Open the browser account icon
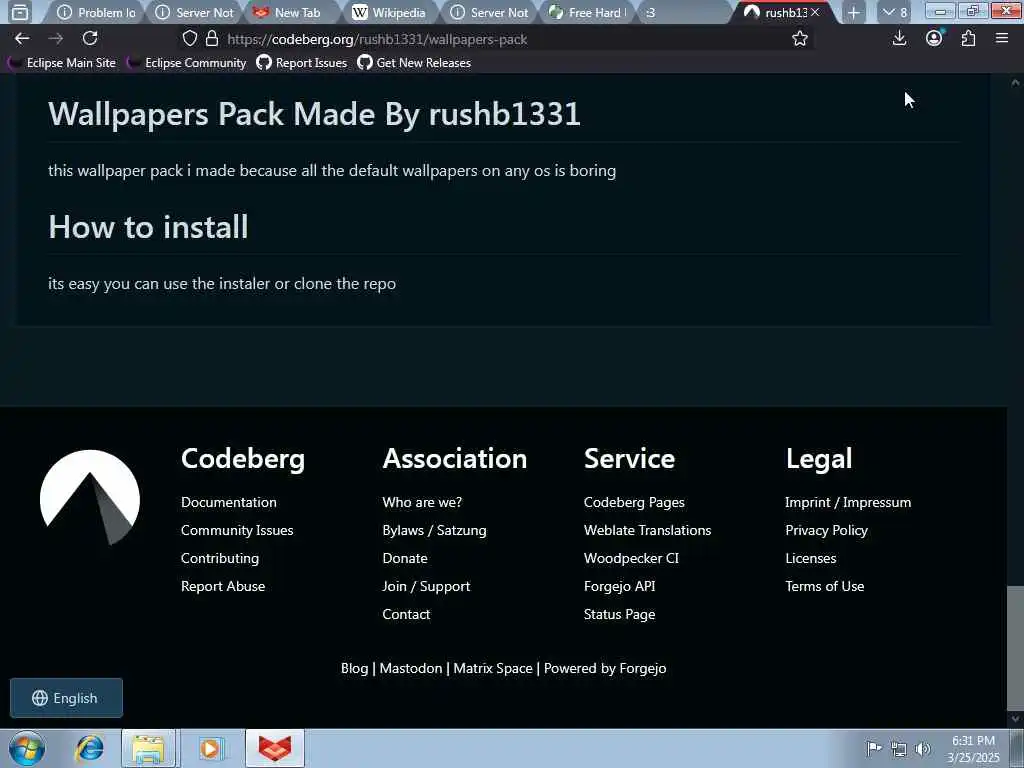 click(x=935, y=39)
